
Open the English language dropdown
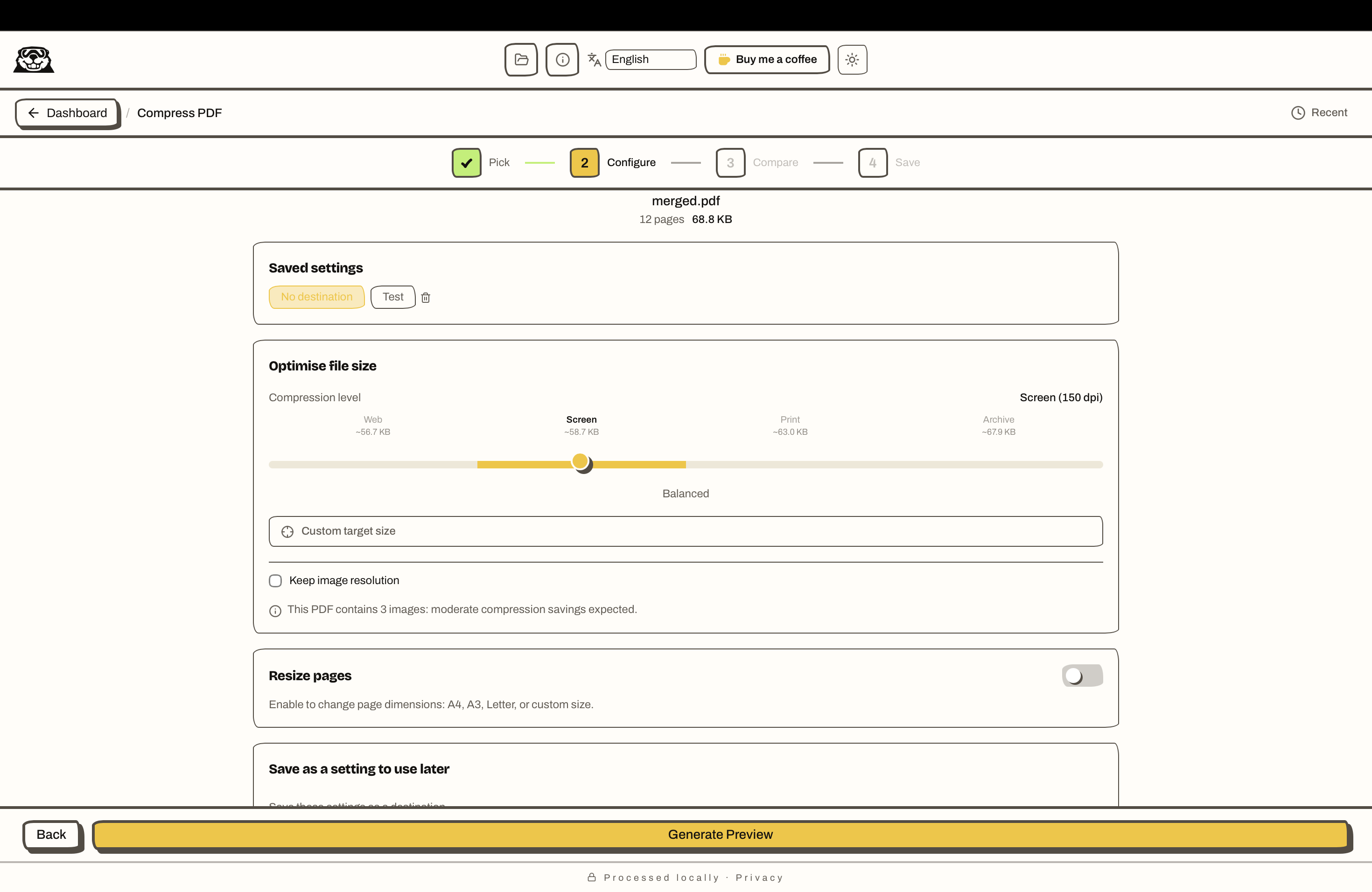coord(651,59)
